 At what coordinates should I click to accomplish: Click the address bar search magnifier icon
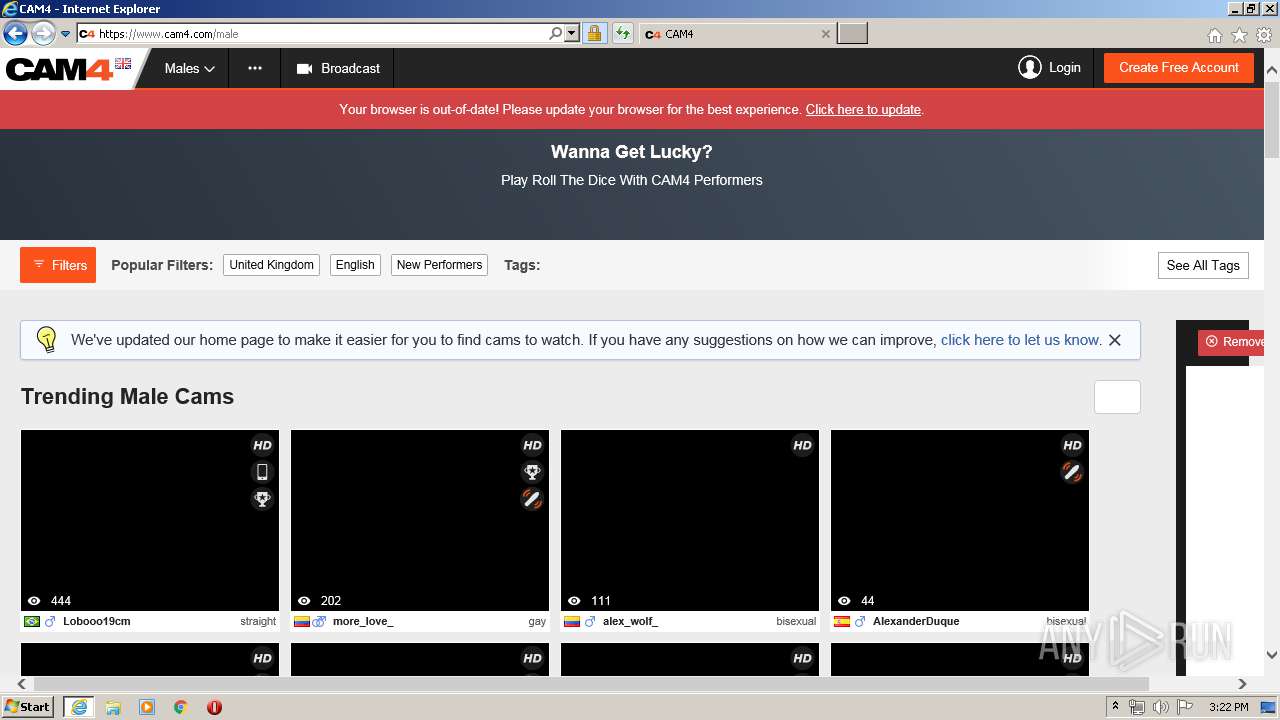pos(556,34)
